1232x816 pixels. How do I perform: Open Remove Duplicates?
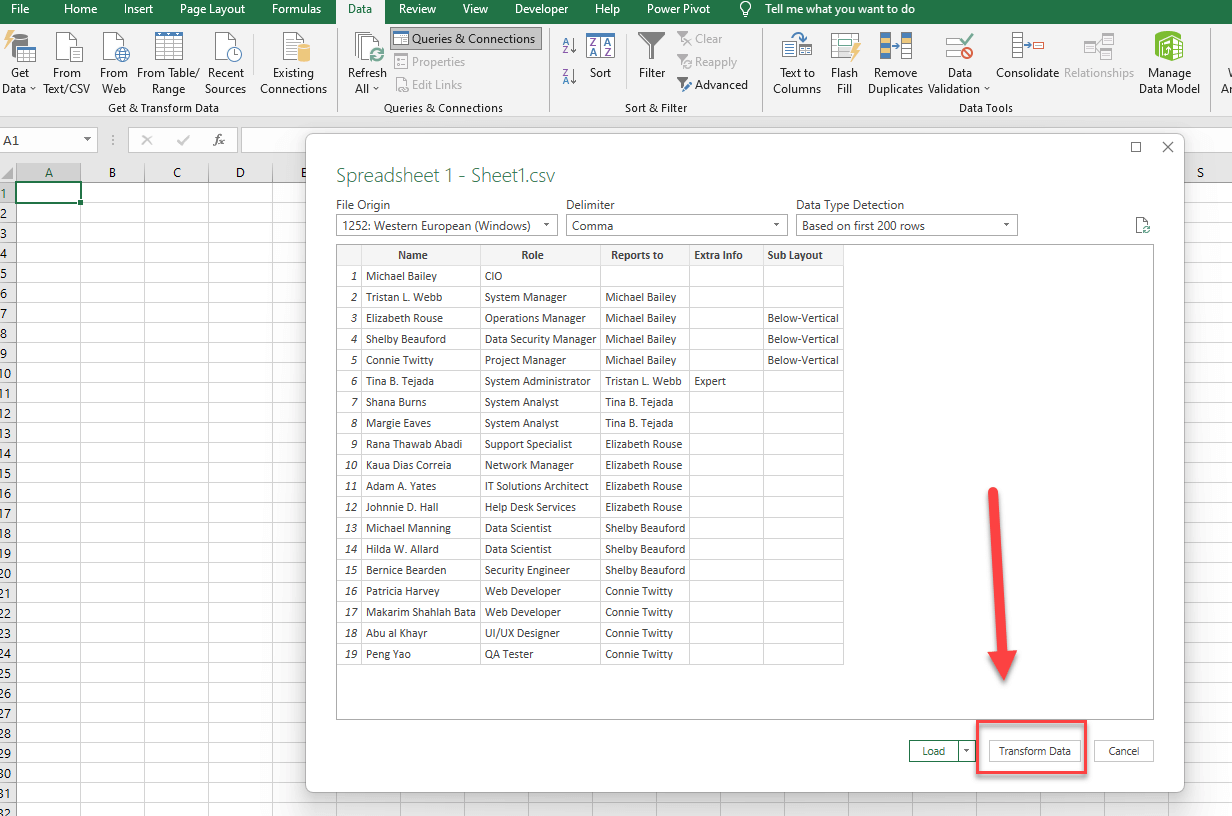click(x=894, y=62)
